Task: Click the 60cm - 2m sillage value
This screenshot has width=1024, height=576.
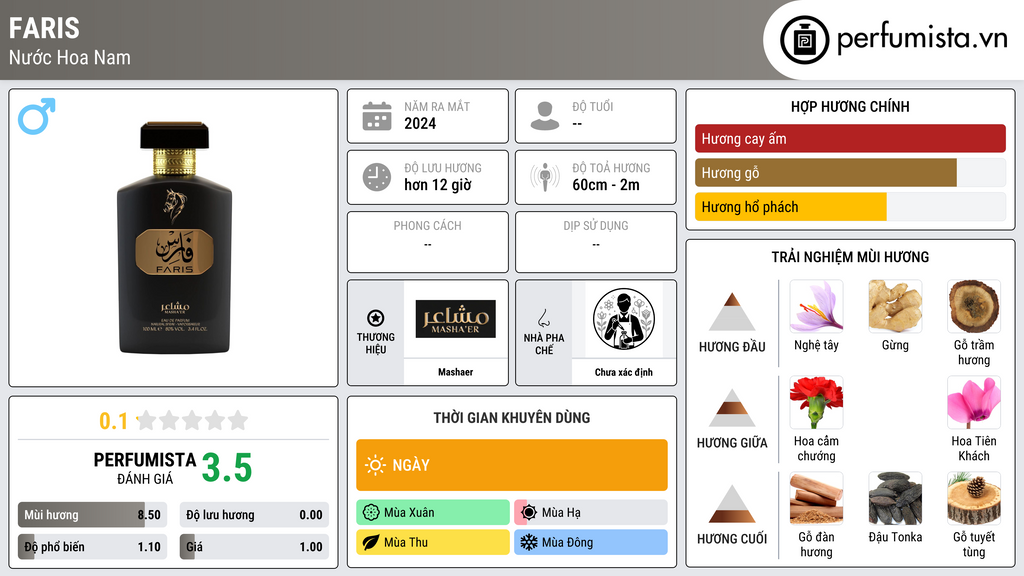Action: pyautogui.click(x=606, y=185)
